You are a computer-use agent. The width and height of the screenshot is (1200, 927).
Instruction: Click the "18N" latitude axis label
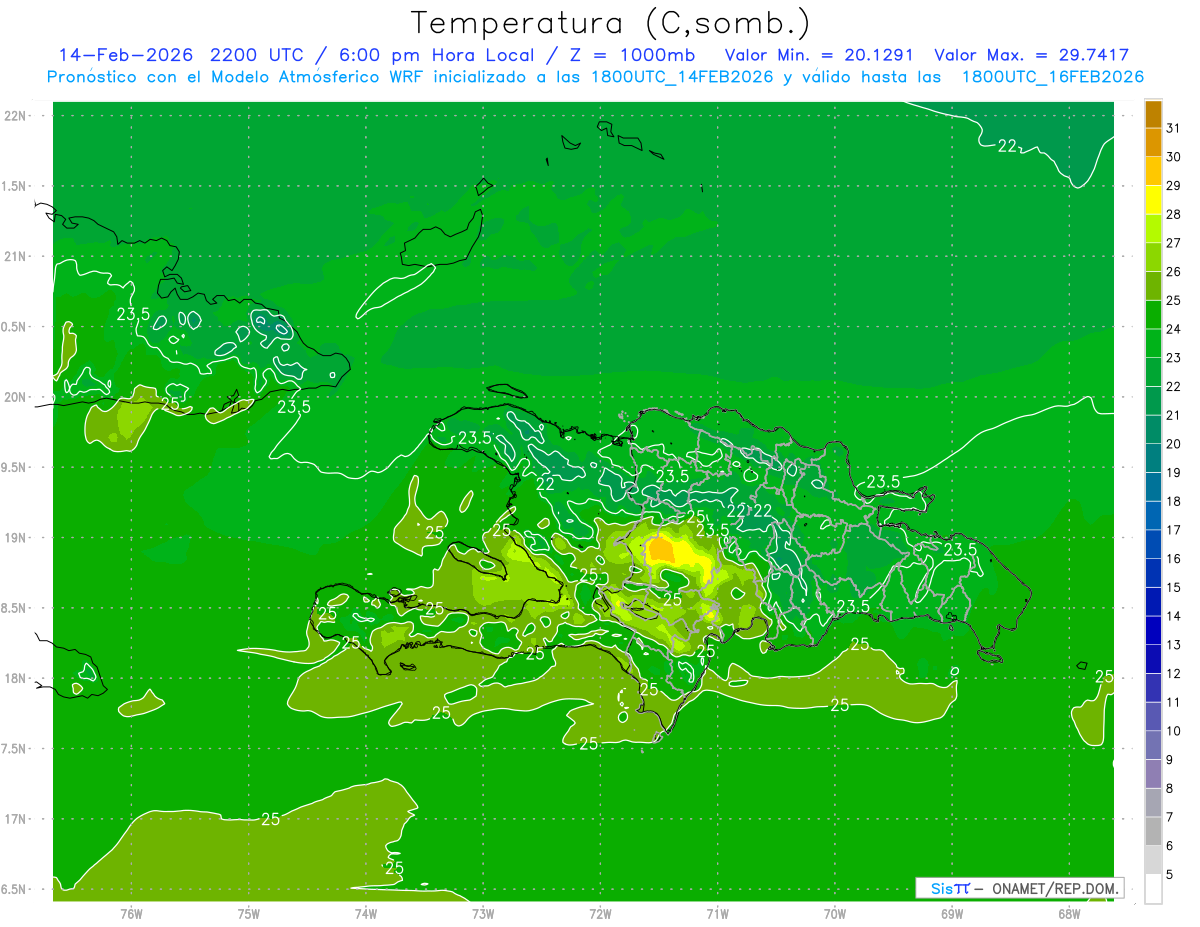17,679
